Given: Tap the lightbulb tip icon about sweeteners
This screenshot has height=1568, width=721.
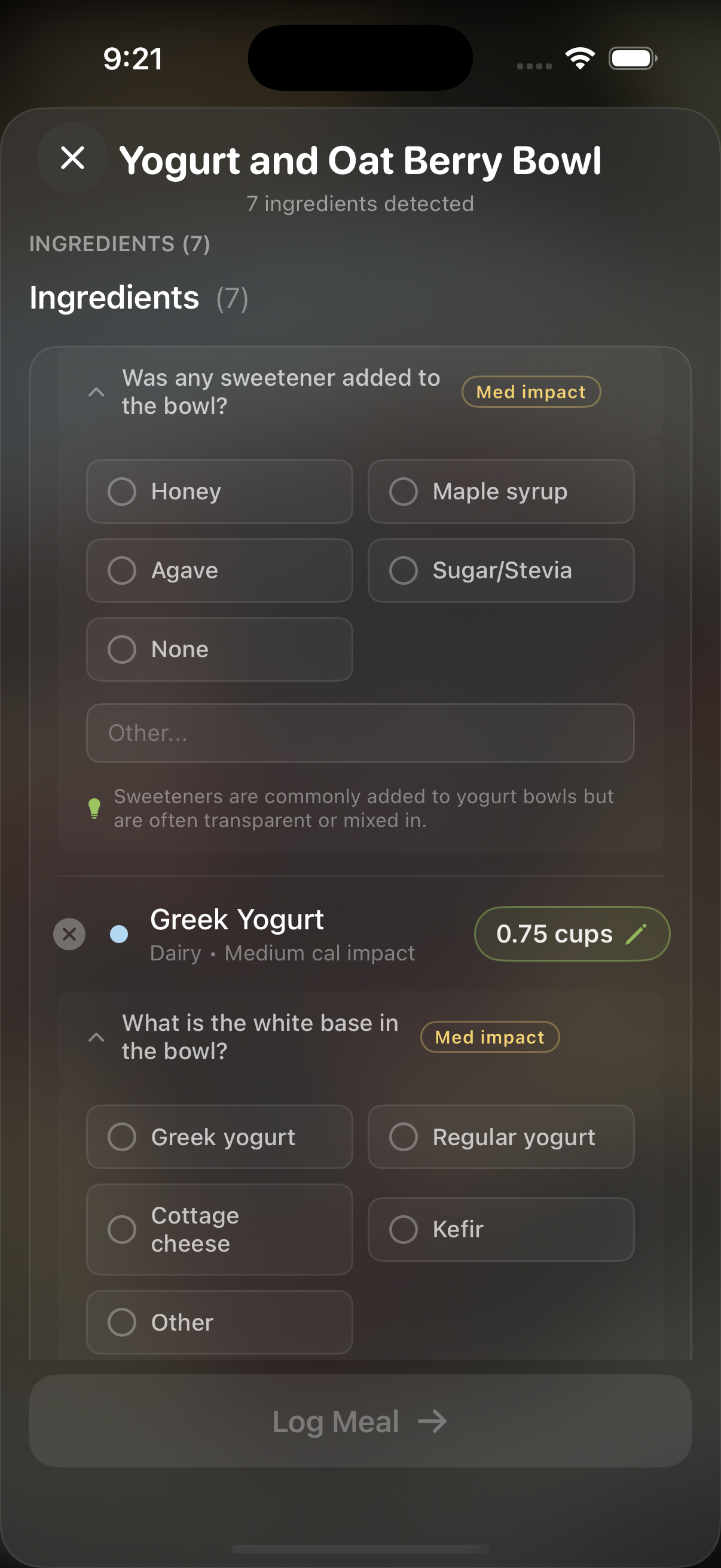Looking at the screenshot, I should click(x=94, y=809).
